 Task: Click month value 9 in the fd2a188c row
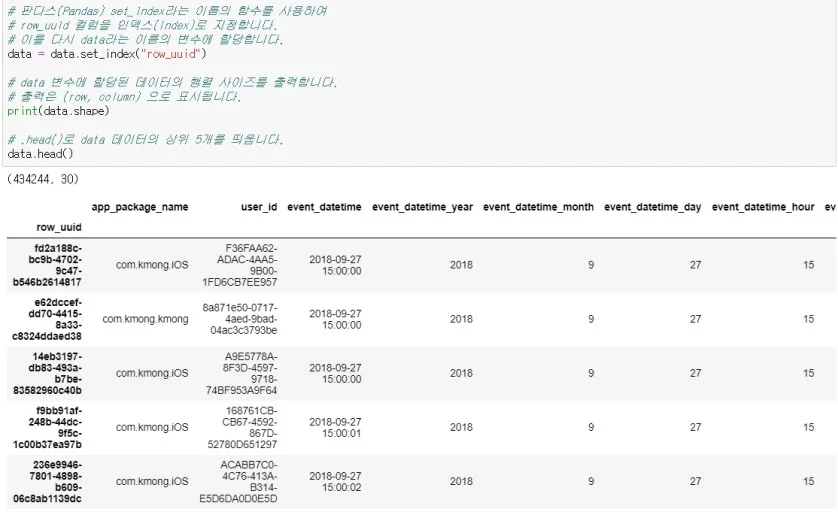[x=591, y=265]
